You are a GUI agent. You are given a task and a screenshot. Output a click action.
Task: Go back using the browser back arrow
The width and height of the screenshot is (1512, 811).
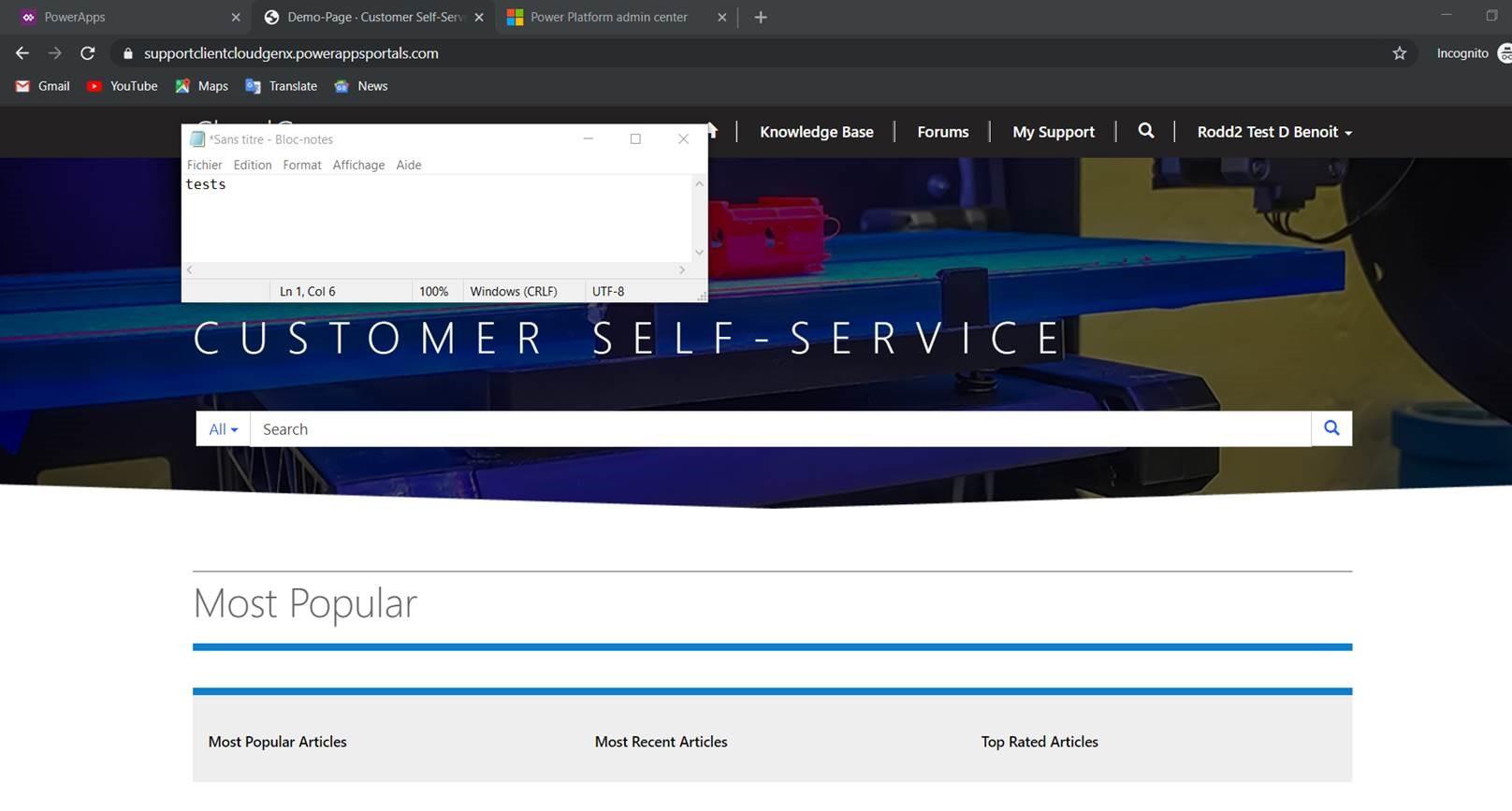(x=22, y=53)
